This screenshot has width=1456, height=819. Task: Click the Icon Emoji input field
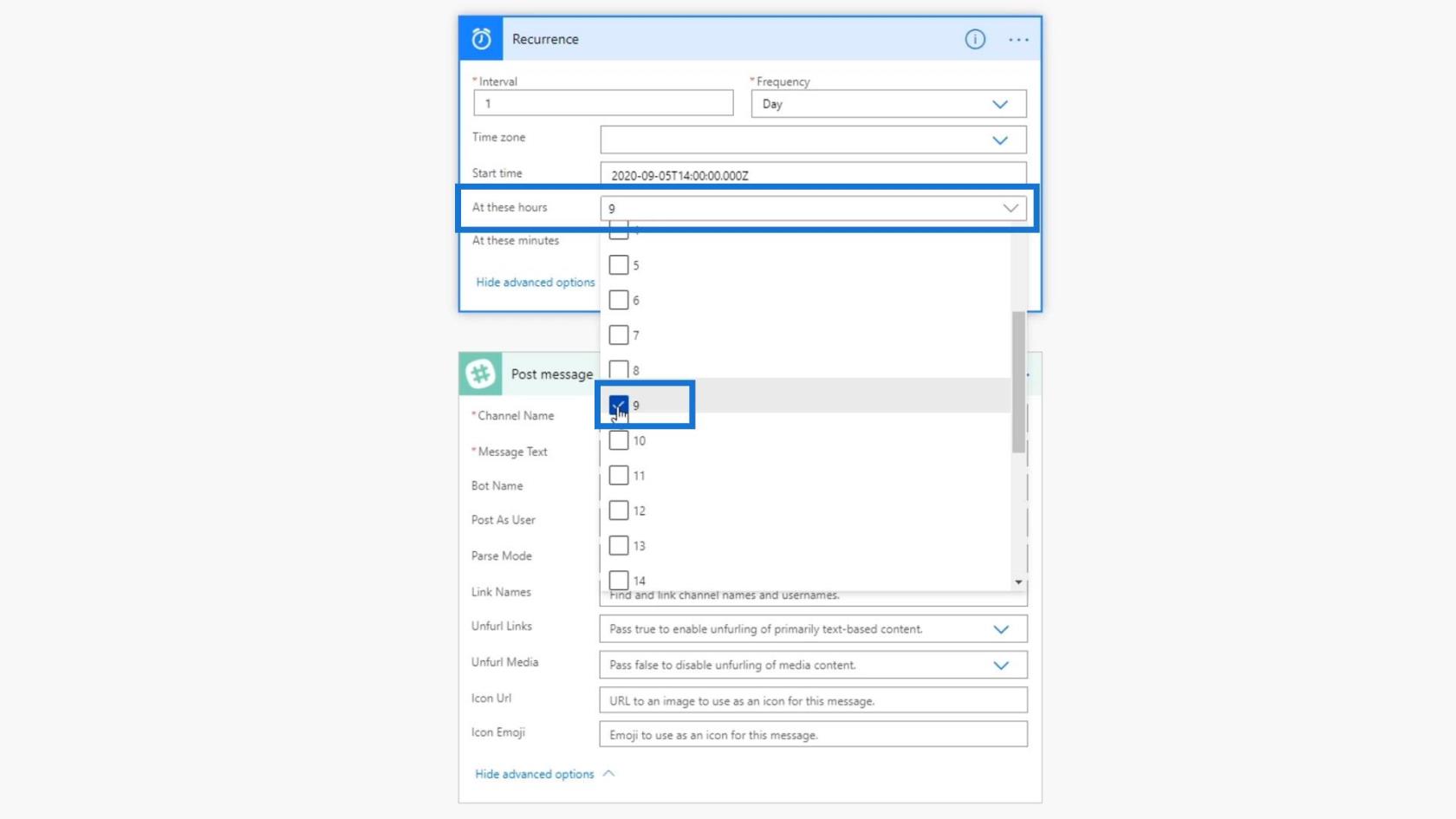[x=813, y=734]
